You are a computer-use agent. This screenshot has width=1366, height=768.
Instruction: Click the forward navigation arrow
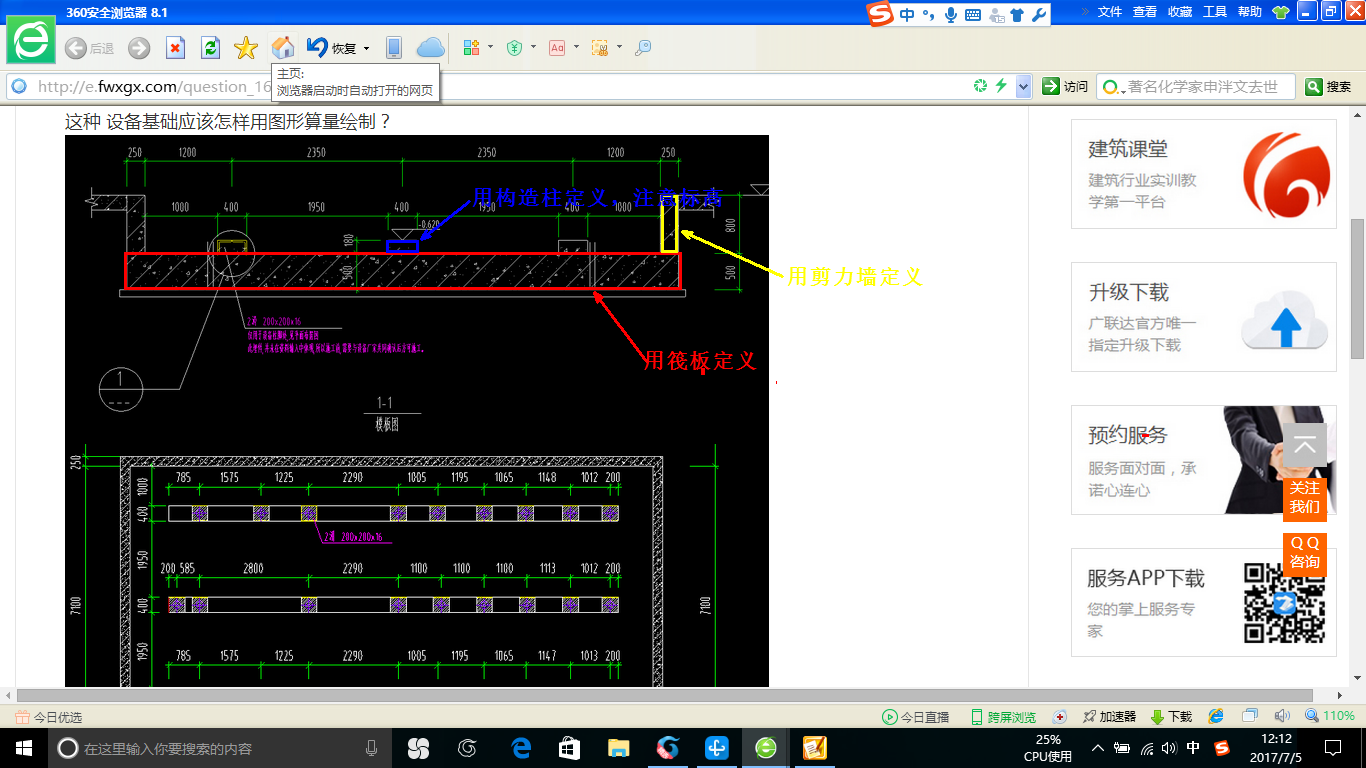tap(139, 48)
